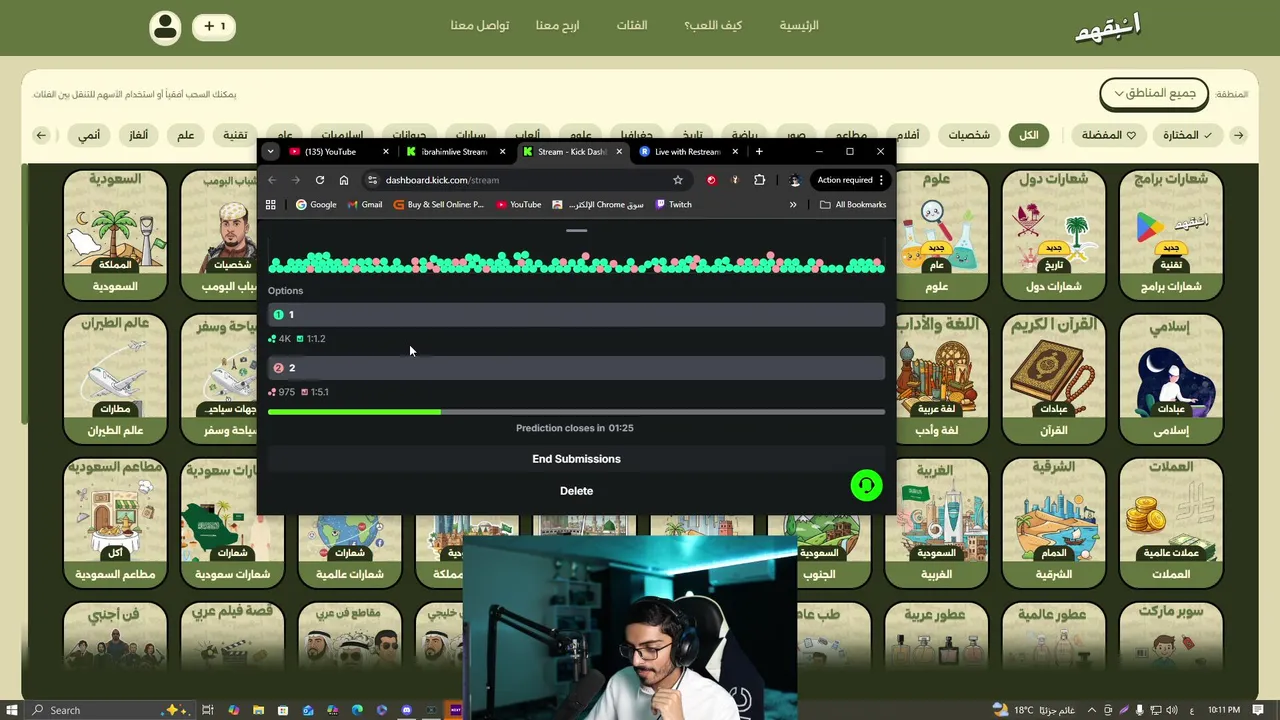Expand the hidden bookmarks chevron

tap(793, 204)
